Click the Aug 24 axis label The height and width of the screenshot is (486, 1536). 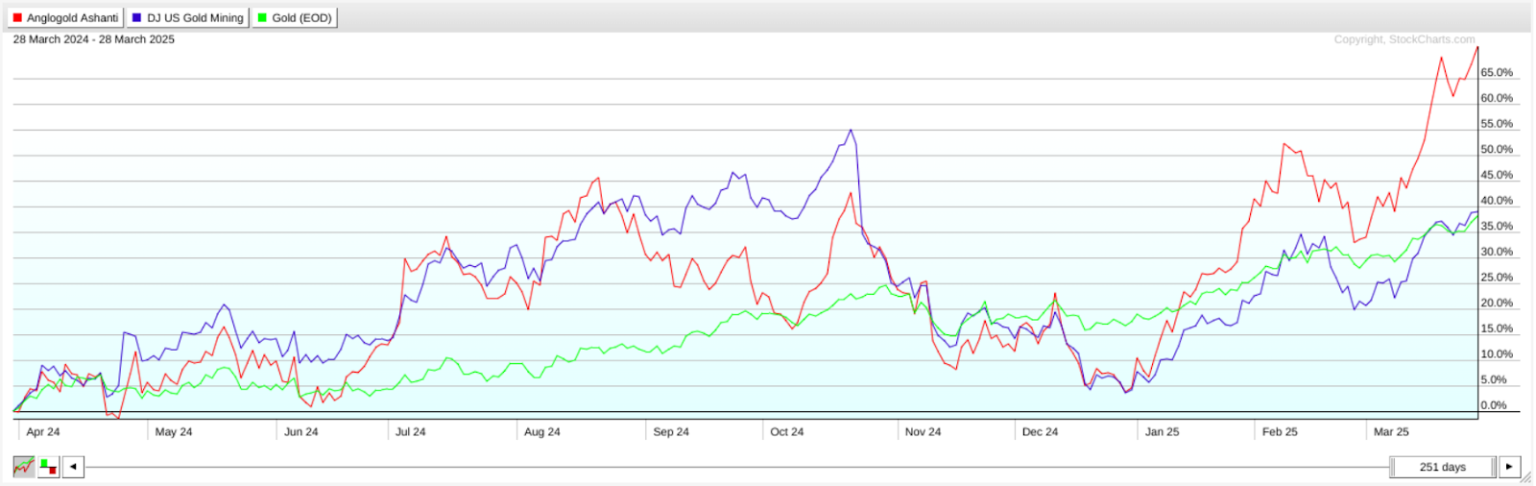tap(541, 432)
